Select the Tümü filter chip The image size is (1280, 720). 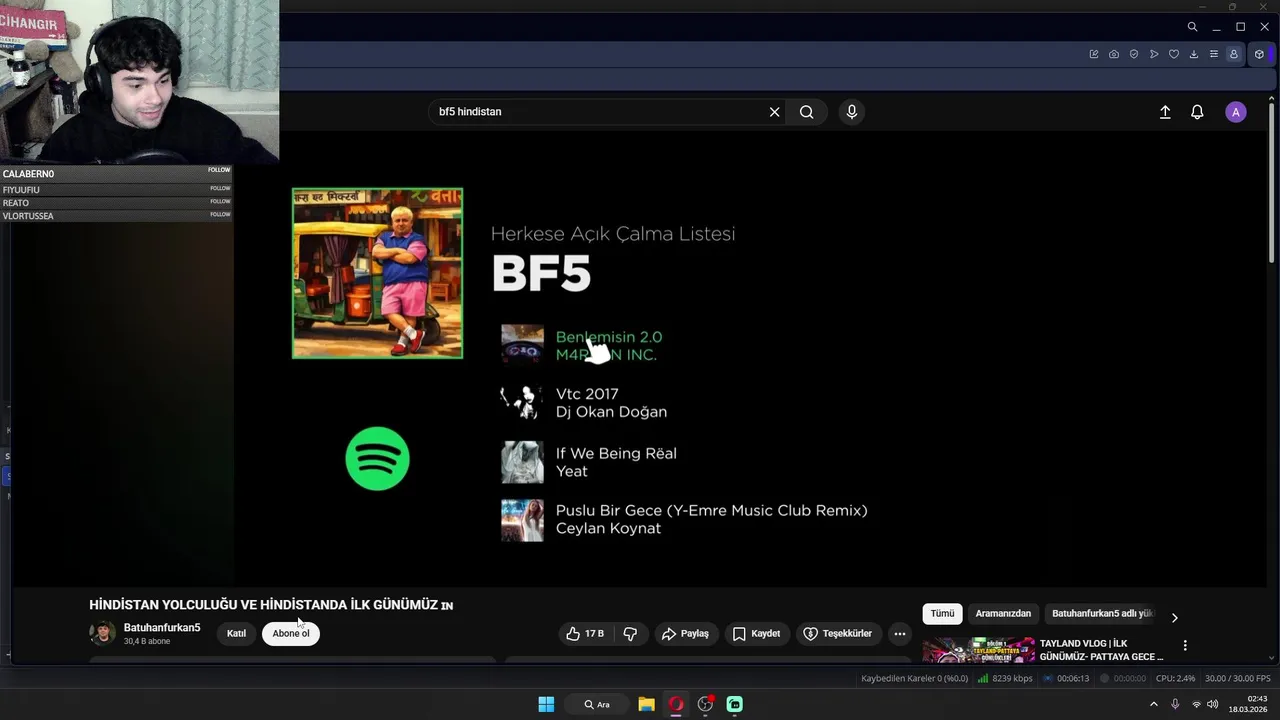(x=942, y=613)
